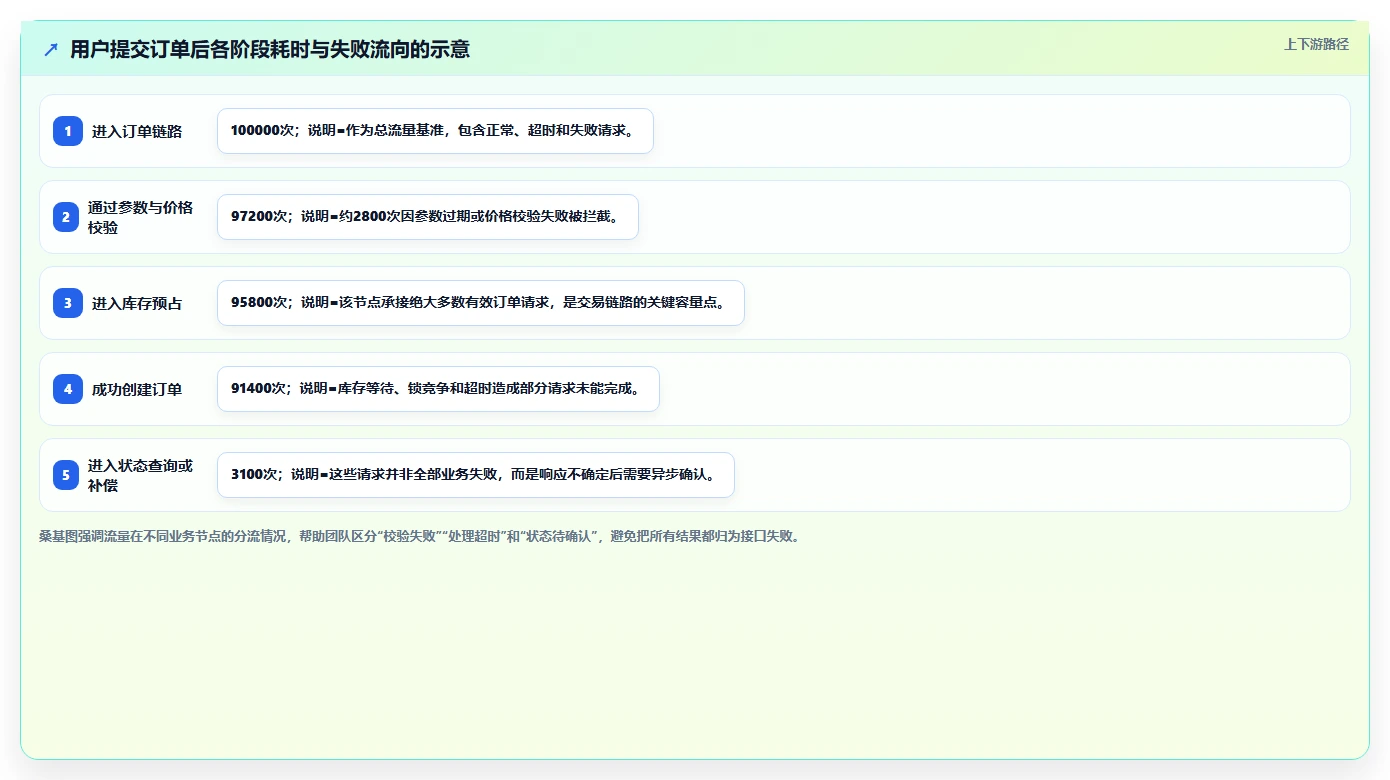This screenshot has width=1390, height=780.
Task: Open the 95800次 inventory reservation description box
Action: coord(481,303)
